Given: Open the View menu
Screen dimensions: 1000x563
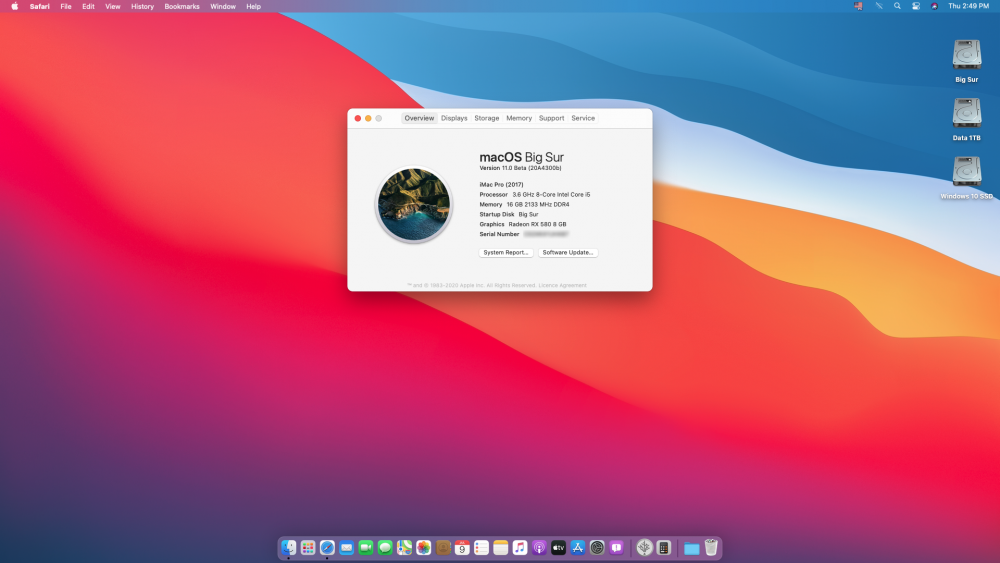Looking at the screenshot, I should tap(112, 6).
